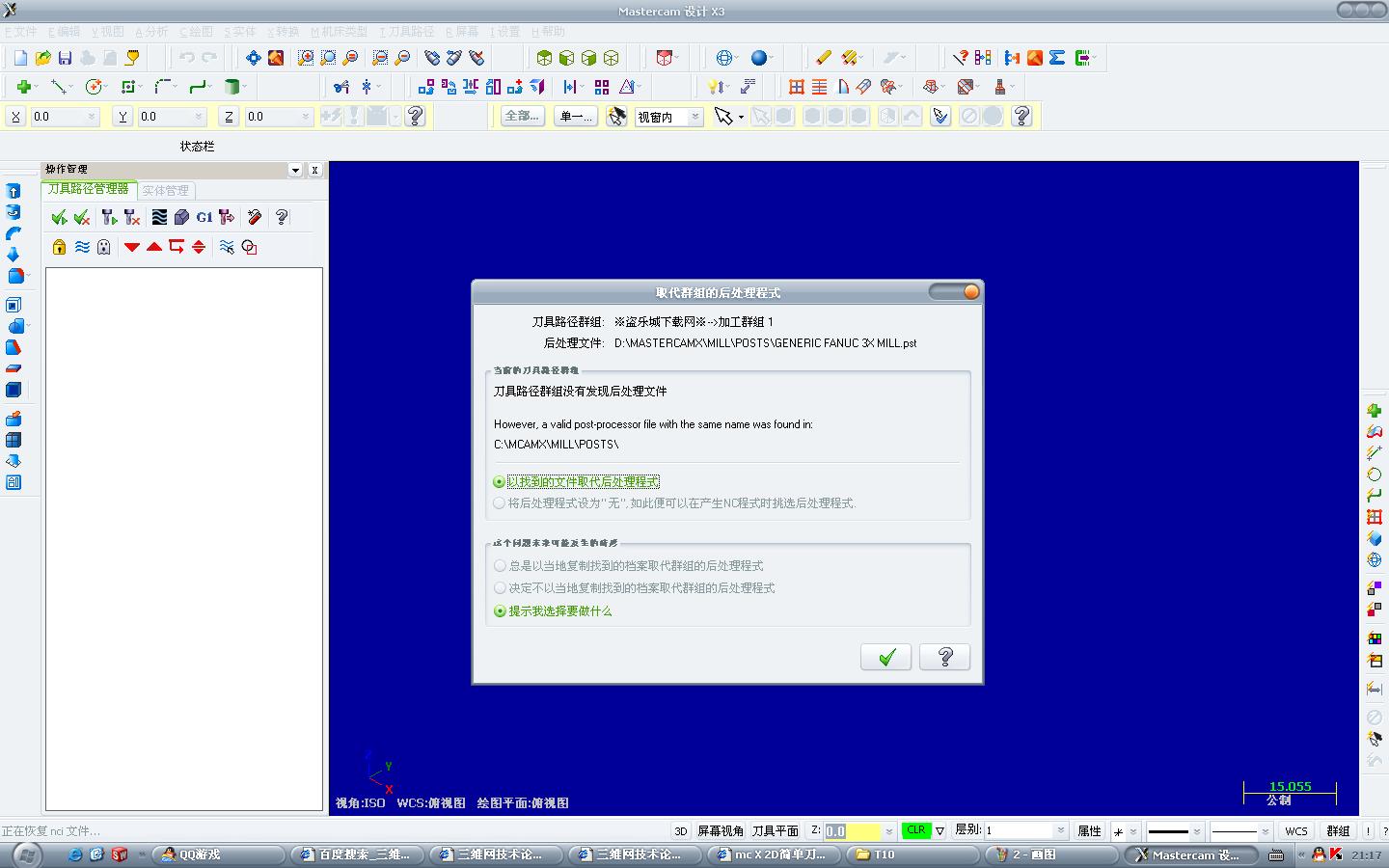Click the standard selection arrow icon
1389x868 pixels.
click(x=723, y=117)
